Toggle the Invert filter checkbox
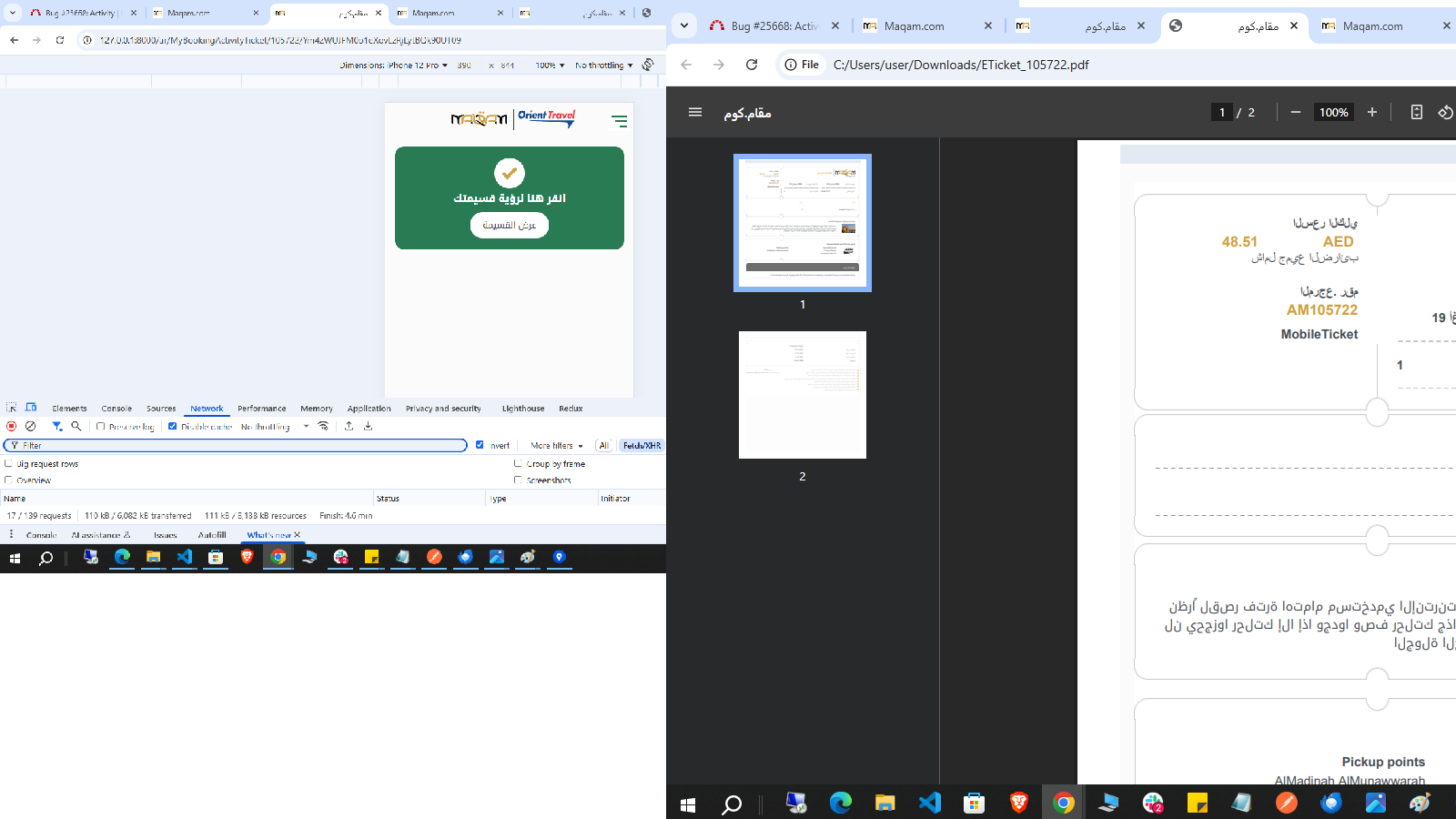Image resolution: width=1456 pixels, height=819 pixels. 480,445
